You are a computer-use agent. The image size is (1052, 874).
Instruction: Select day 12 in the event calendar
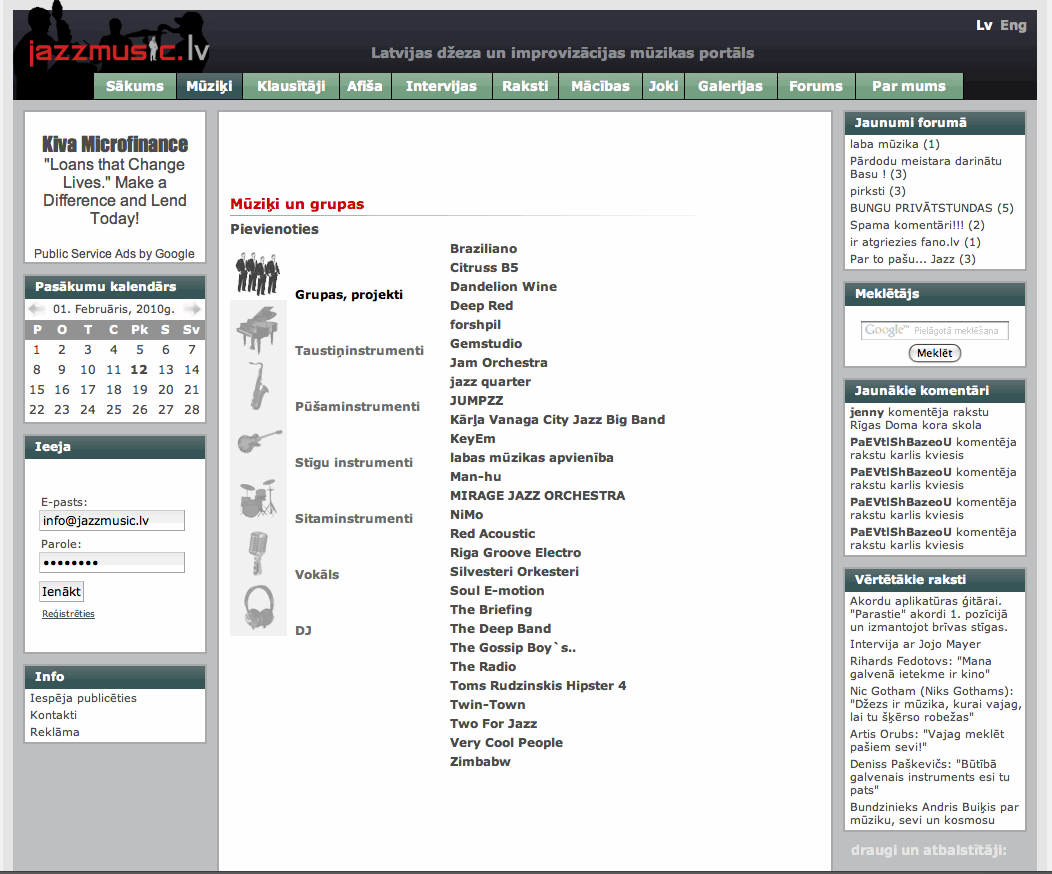139,370
